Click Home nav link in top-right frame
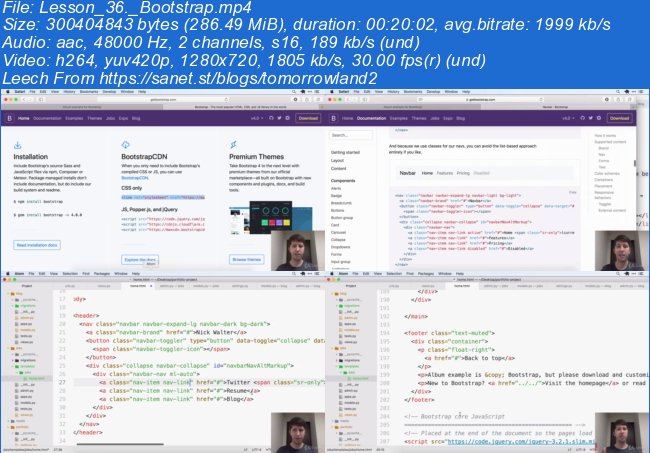This screenshot has width=650, height=453. click(347, 118)
